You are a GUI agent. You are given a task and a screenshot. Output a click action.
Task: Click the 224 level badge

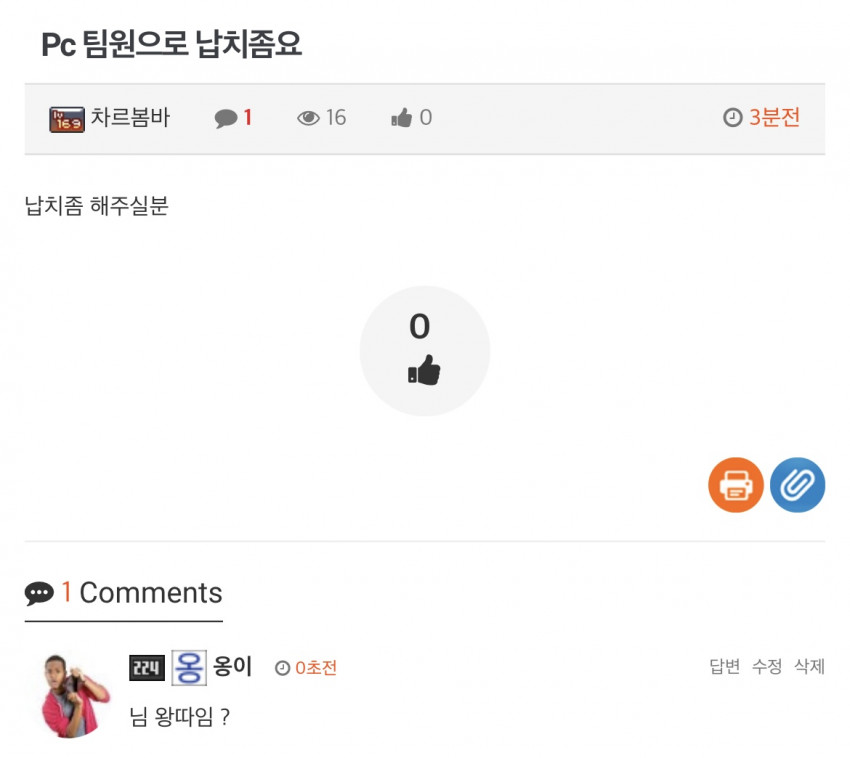tap(146, 667)
